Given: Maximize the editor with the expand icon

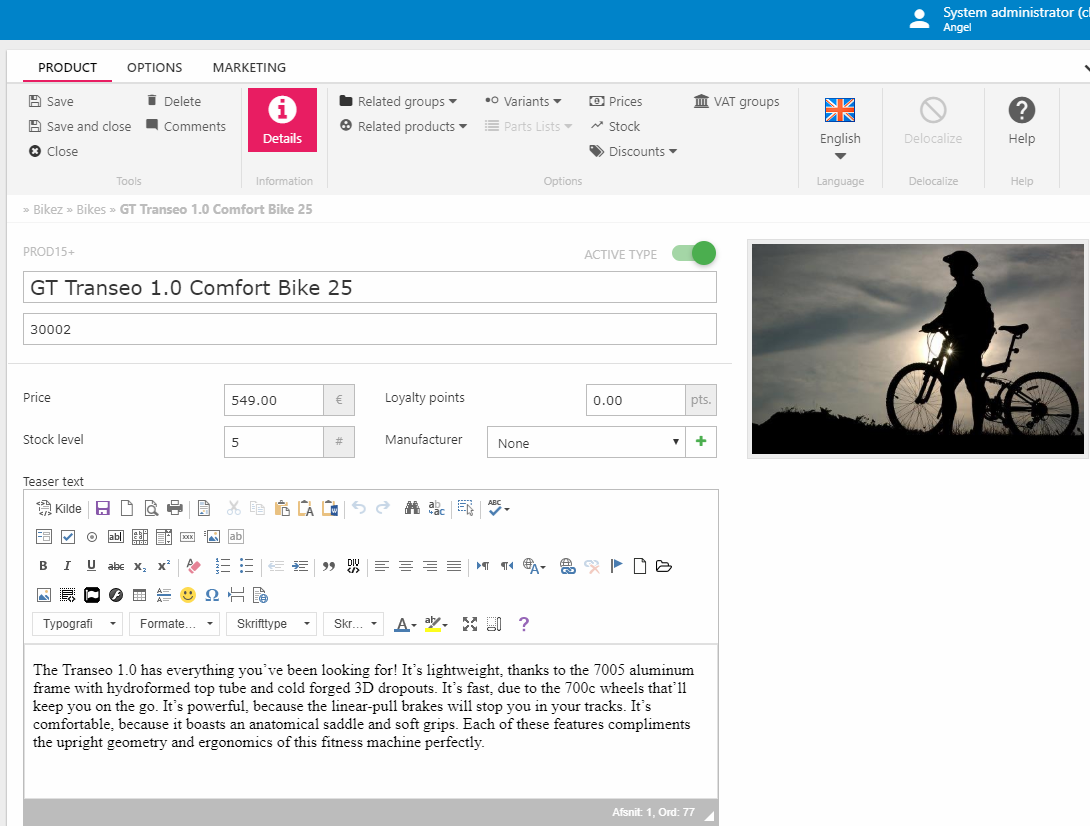Looking at the screenshot, I should (x=470, y=624).
